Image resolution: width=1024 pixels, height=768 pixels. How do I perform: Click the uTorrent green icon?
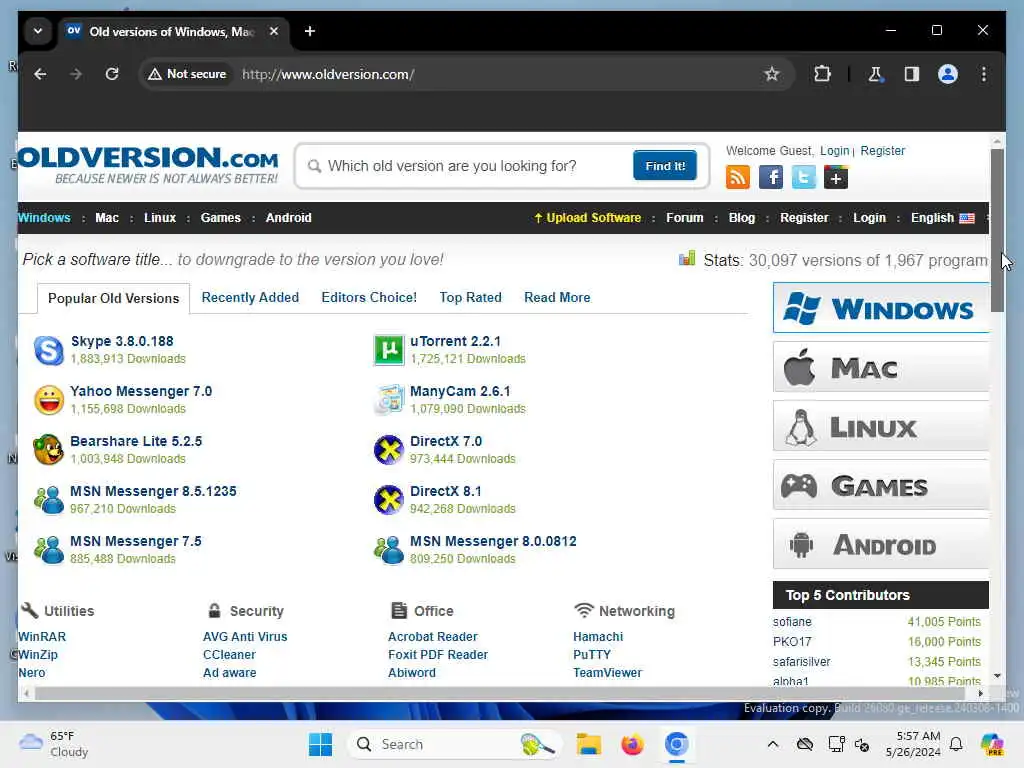(389, 350)
